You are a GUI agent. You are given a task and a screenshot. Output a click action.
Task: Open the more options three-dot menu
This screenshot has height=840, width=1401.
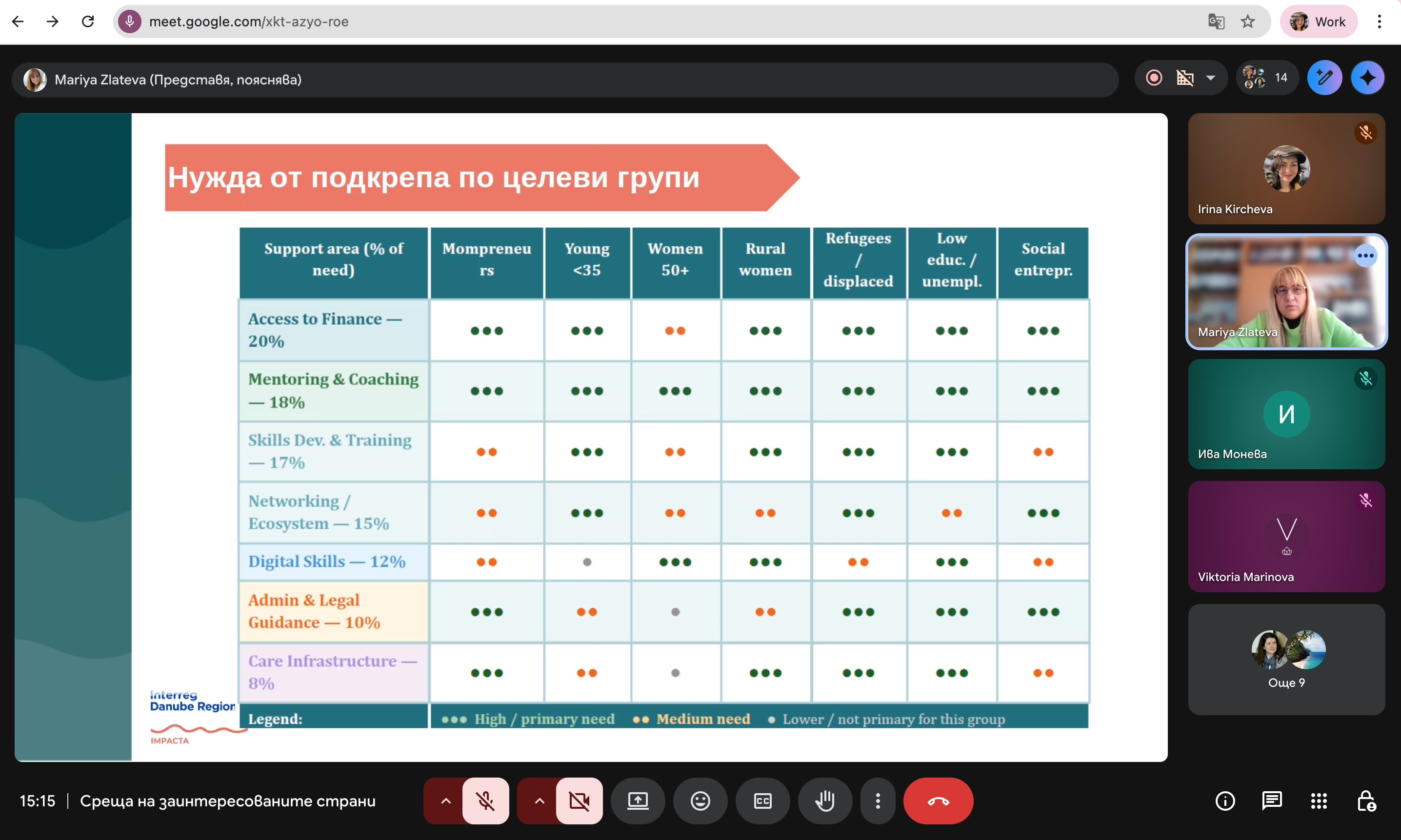[878, 800]
